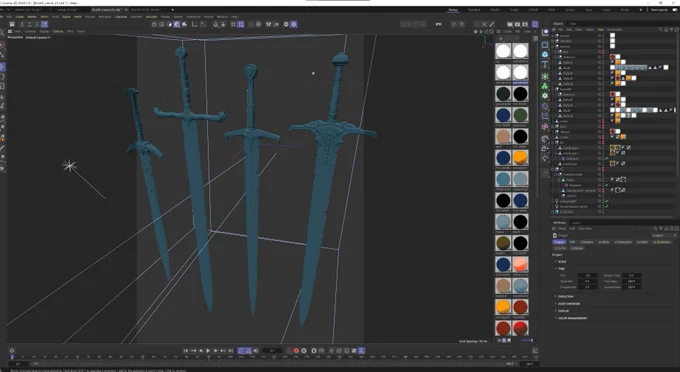Click the go-to-start playback button
Screen dimensions: 680x372
click(x=186, y=350)
